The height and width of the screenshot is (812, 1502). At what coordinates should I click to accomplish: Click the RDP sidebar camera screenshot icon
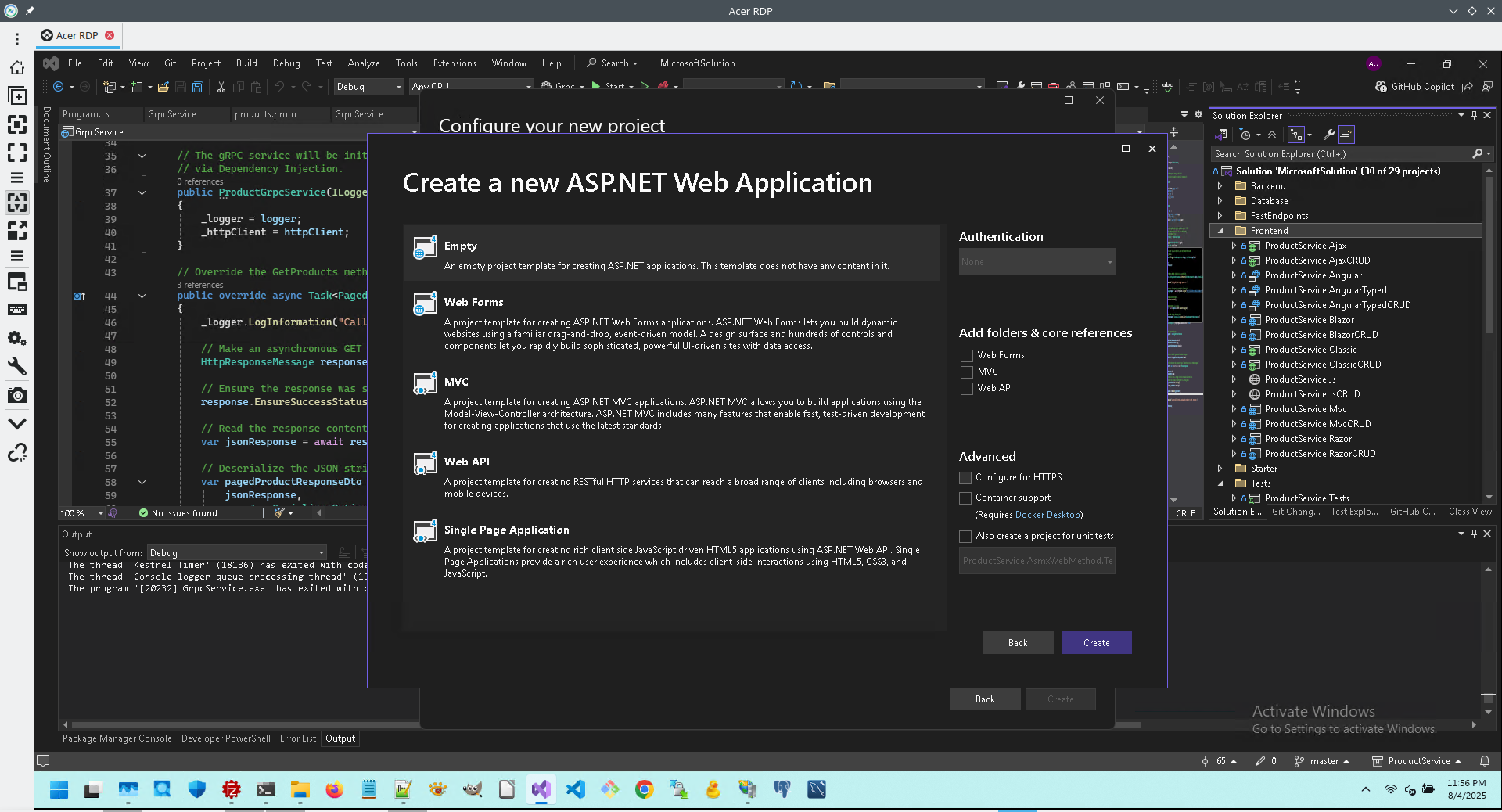coord(17,395)
